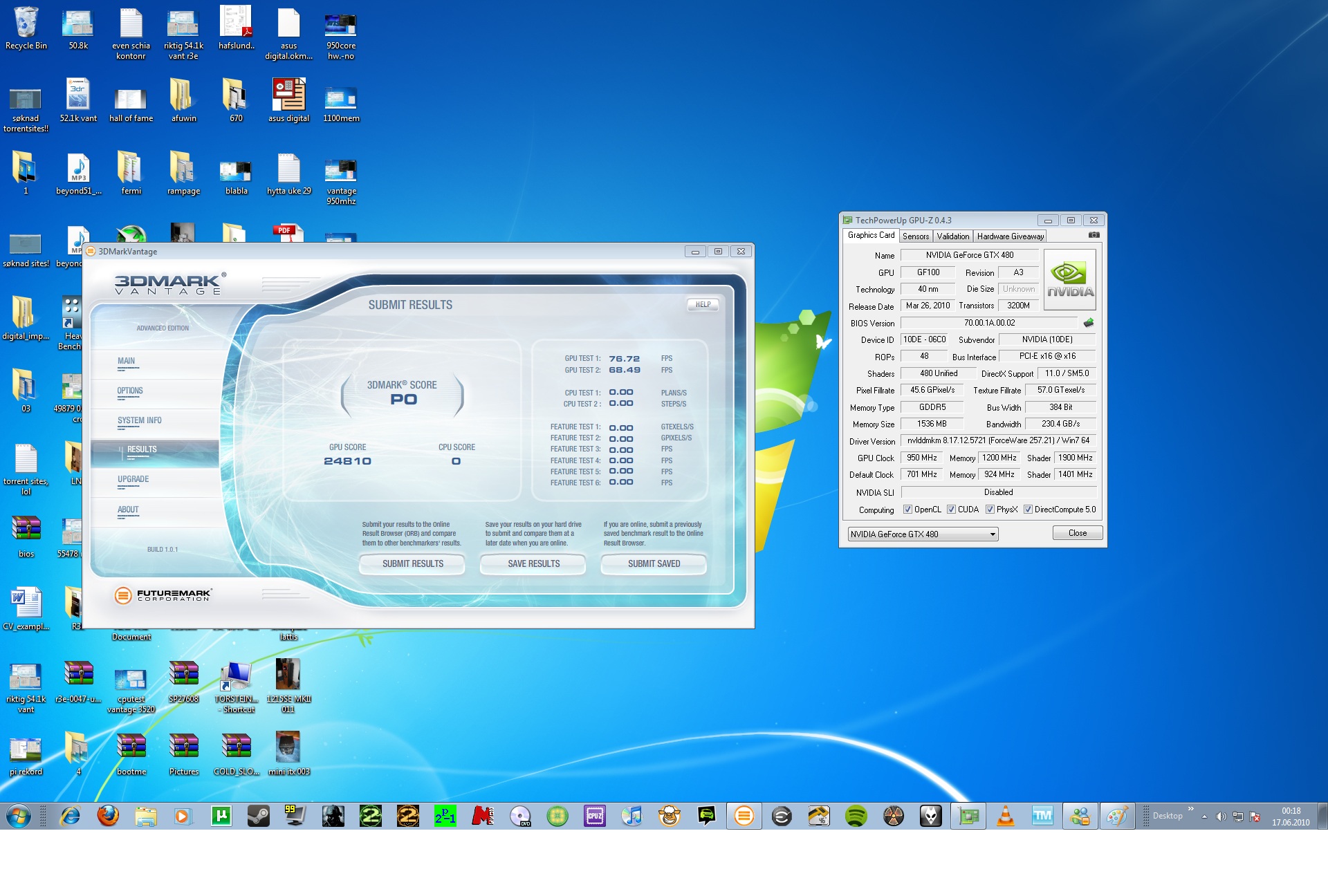The height and width of the screenshot is (896, 1328).
Task: Click the NVIDIA SLI 'Disabled' field
Action: [998, 492]
